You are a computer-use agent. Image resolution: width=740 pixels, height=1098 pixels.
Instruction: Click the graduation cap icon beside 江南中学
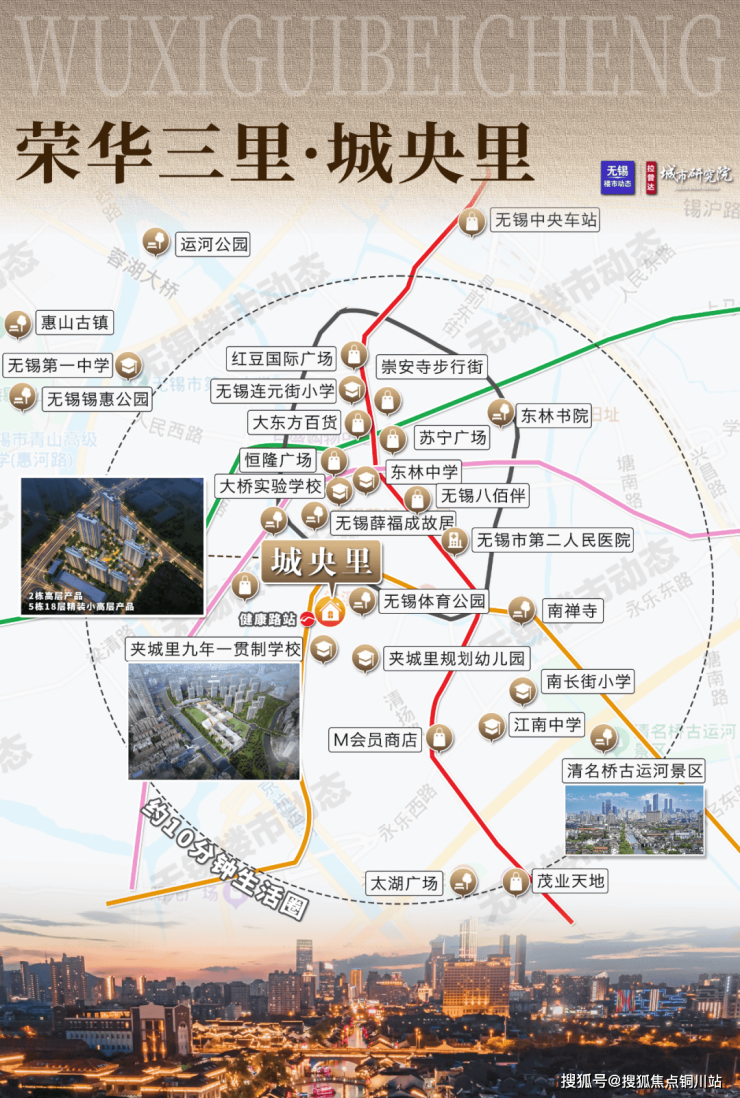(492, 726)
